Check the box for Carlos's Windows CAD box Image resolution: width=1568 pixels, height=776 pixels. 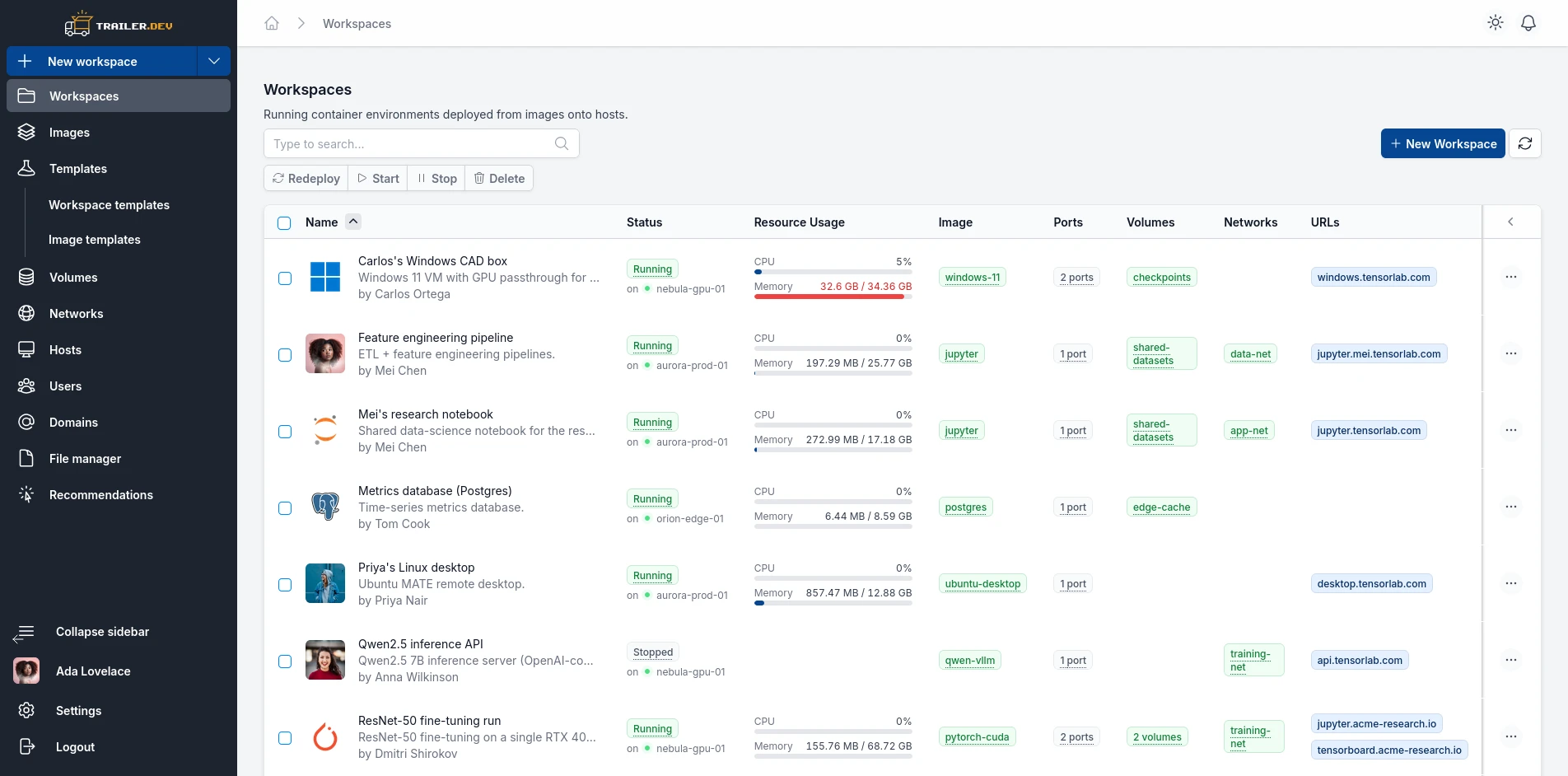coord(285,278)
